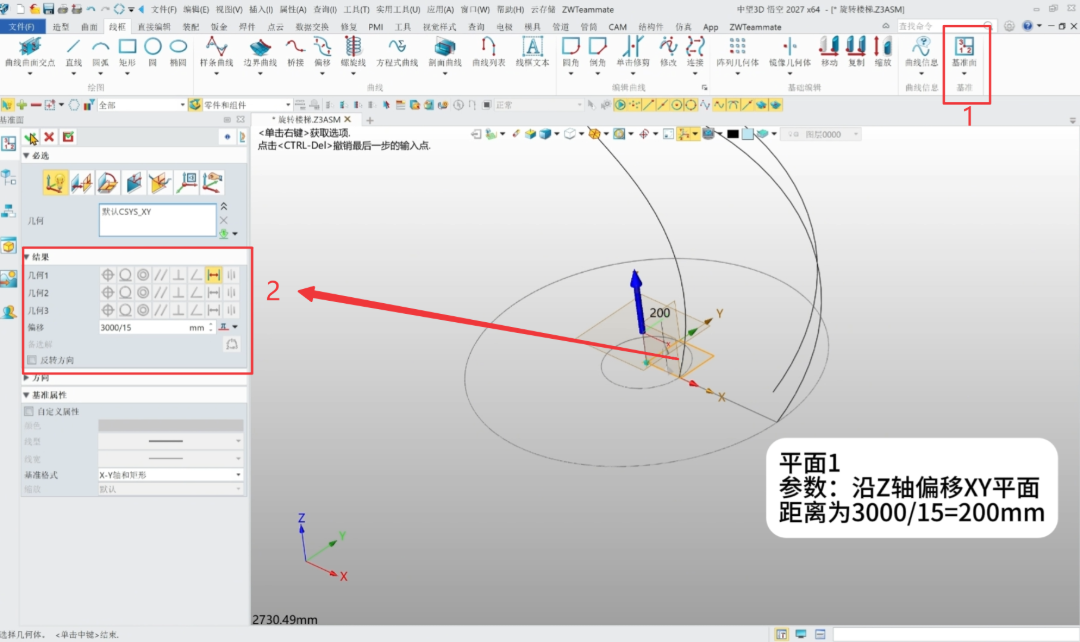Click the save icon in quick access toolbar
1080x642 pixels.
pyautogui.click(x=48, y=9)
